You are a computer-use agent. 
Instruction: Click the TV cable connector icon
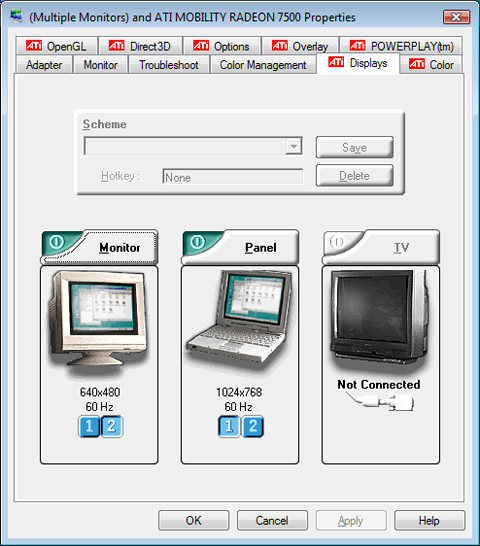(x=380, y=401)
